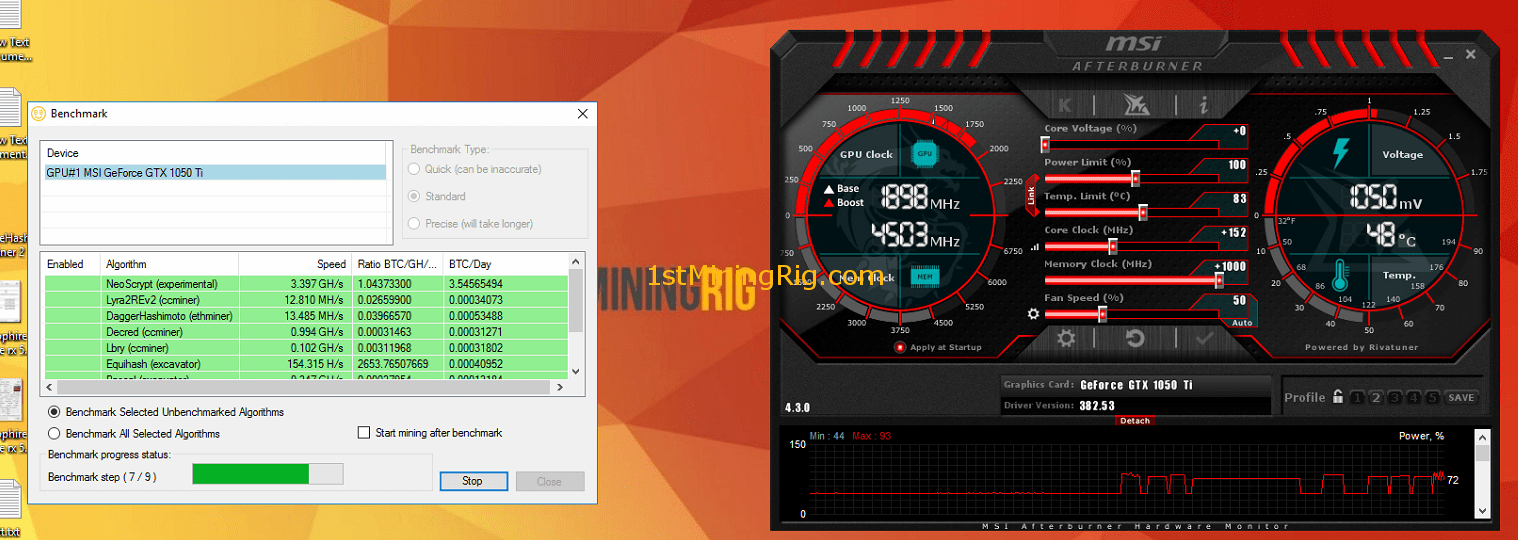Sort algorithm list by Algorithm column
This screenshot has height=540, width=1518.
tap(170, 264)
